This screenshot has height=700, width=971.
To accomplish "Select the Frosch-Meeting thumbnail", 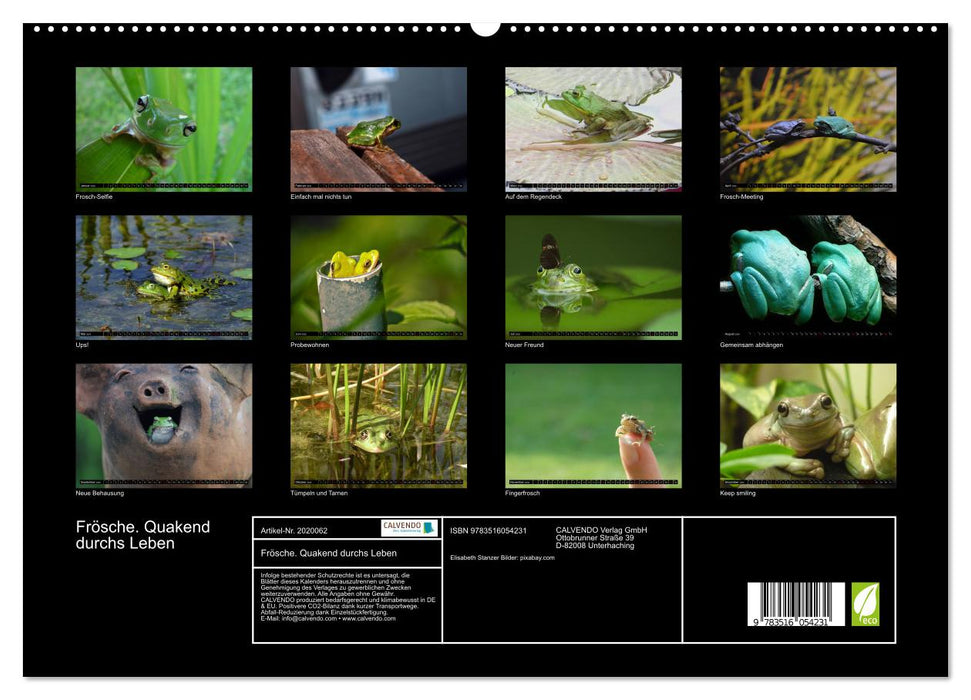I will [808, 129].
